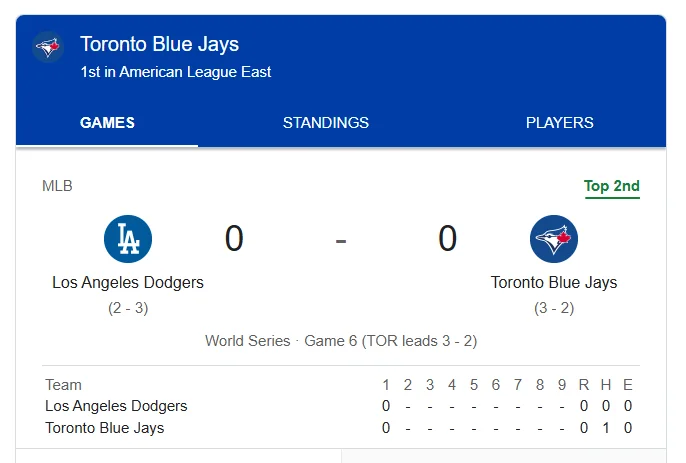
Task: Click the MLB league label
Action: coord(57,186)
